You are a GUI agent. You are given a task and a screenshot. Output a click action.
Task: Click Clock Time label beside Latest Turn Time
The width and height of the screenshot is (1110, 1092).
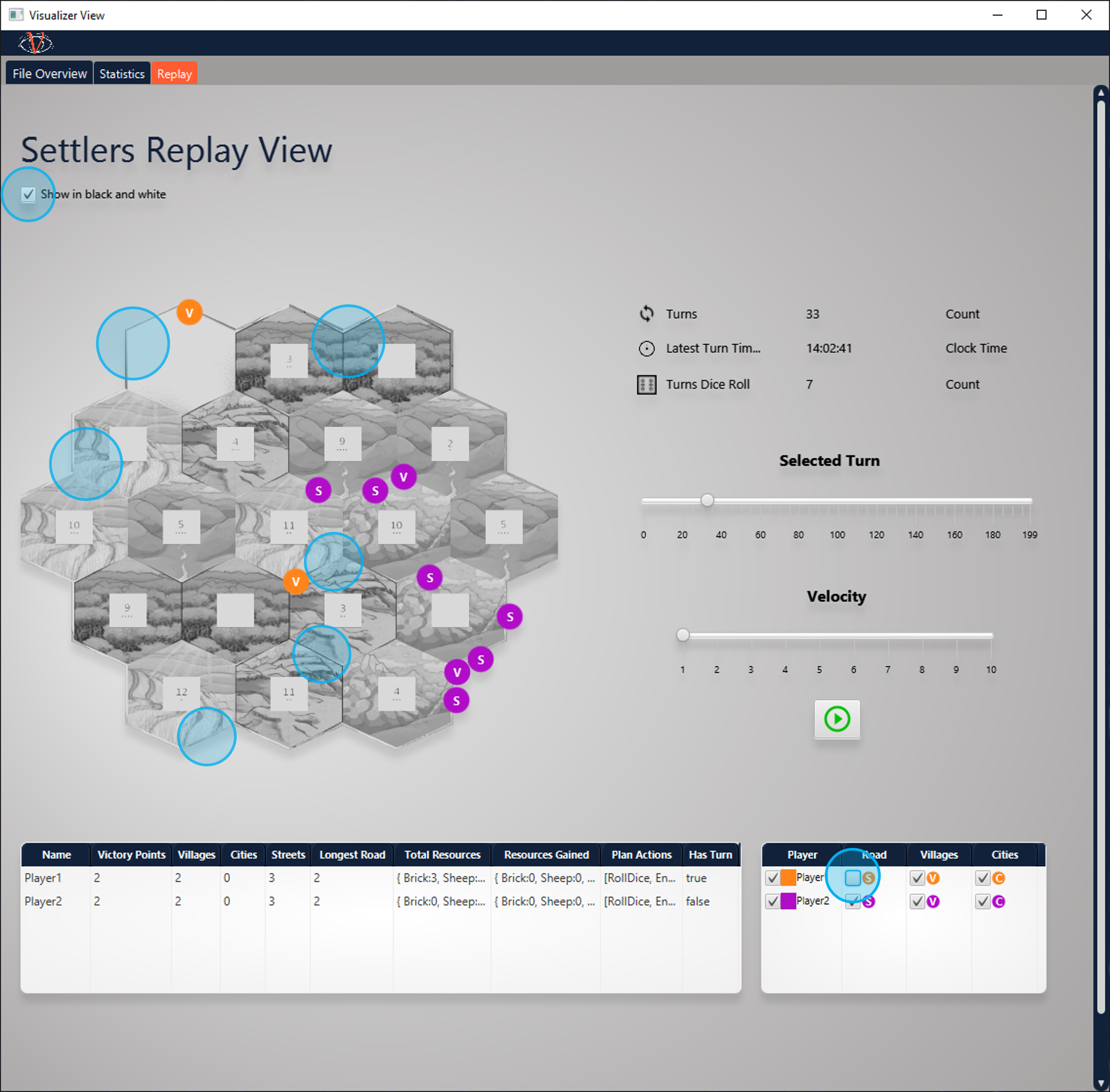click(x=976, y=349)
